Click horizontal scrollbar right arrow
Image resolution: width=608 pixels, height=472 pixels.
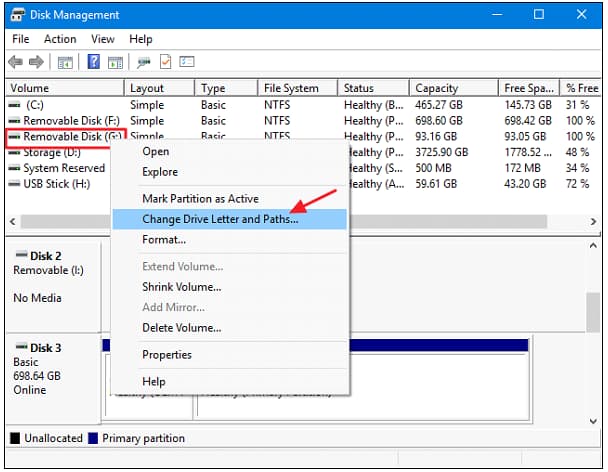(x=593, y=221)
